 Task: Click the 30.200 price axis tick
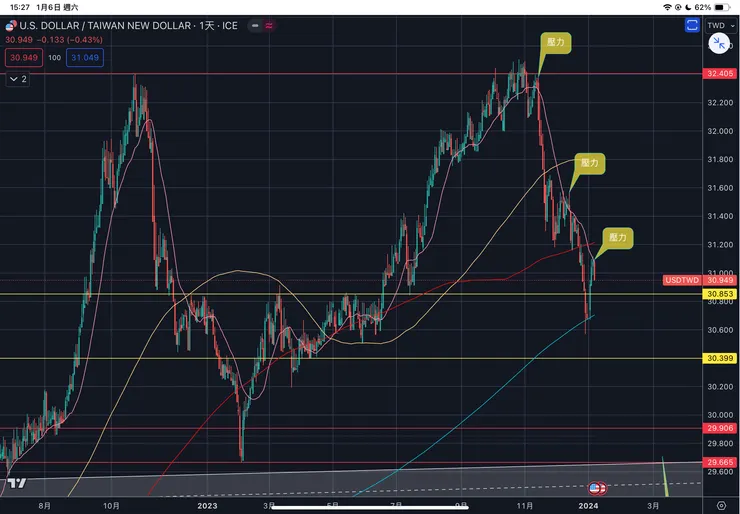coord(720,387)
